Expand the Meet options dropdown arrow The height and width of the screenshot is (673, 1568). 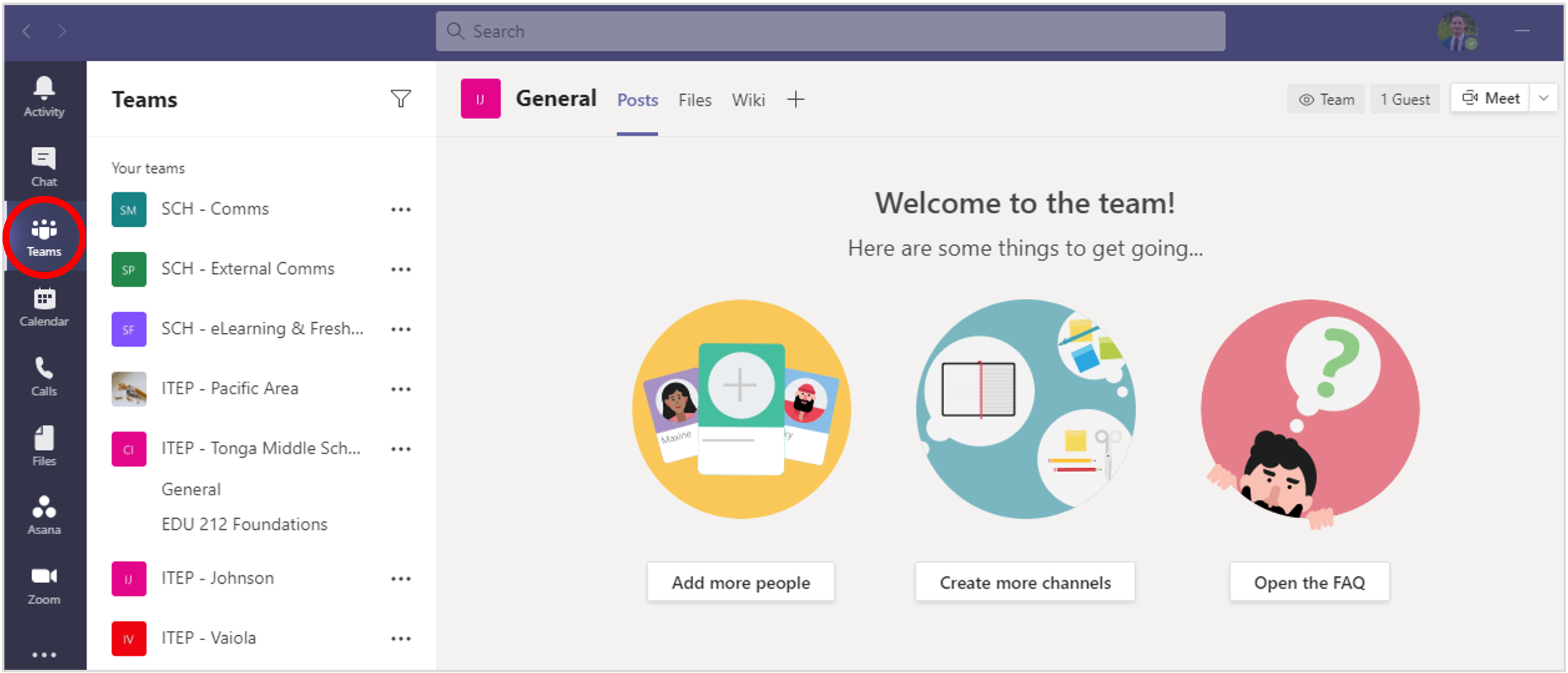pos(1543,99)
